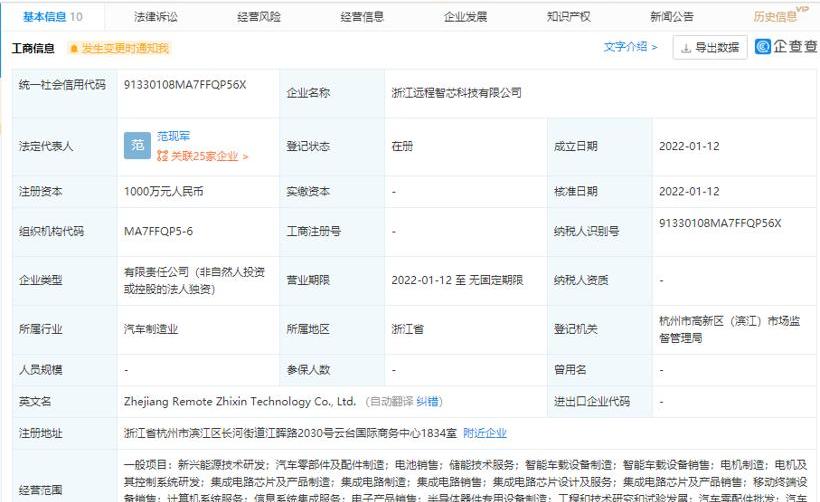Select English name Zhejiang Remote Zhixin Technology
This screenshot has width=820, height=502.
[240, 402]
